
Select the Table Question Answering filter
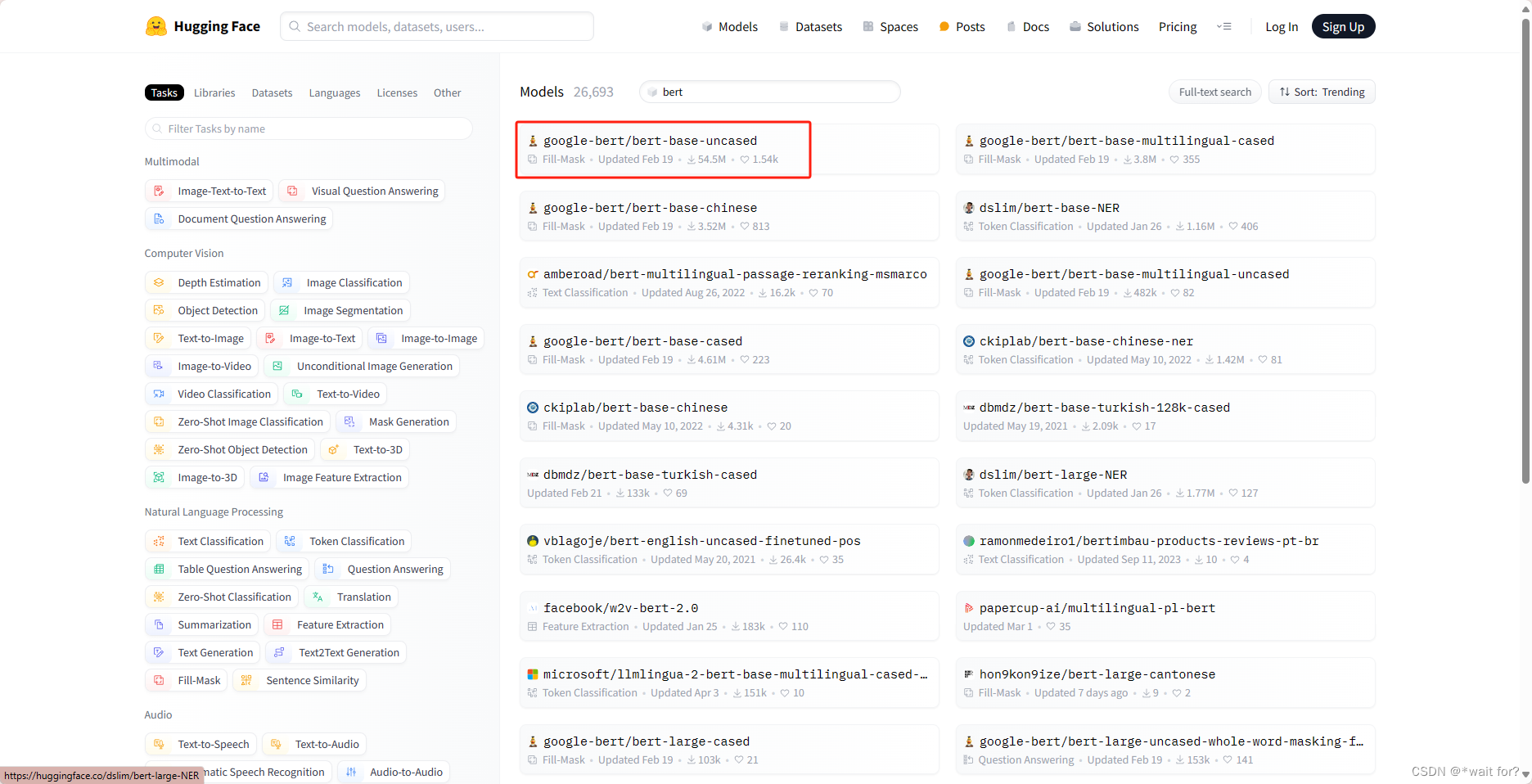coord(227,569)
